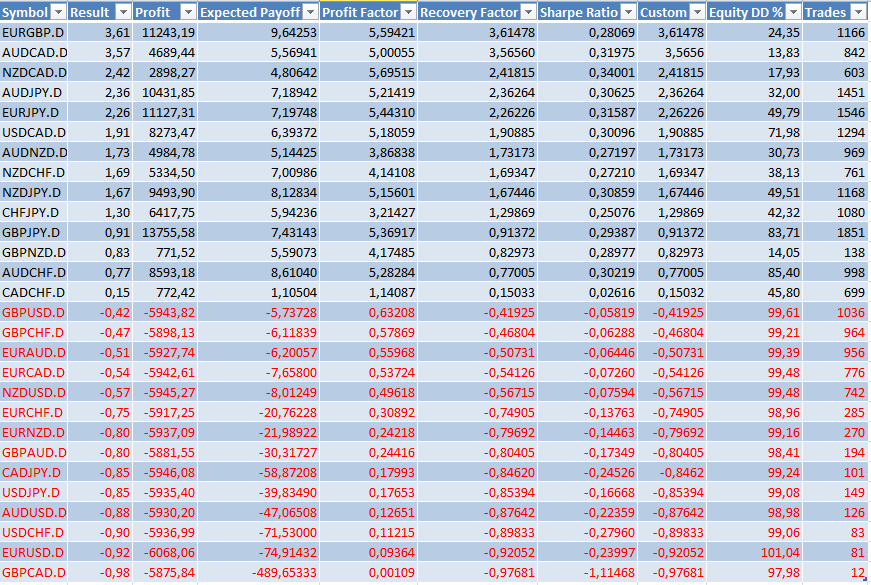The width and height of the screenshot is (871, 585).
Task: Click the Sharpe ratio value 0,34001
Action: pos(612,73)
